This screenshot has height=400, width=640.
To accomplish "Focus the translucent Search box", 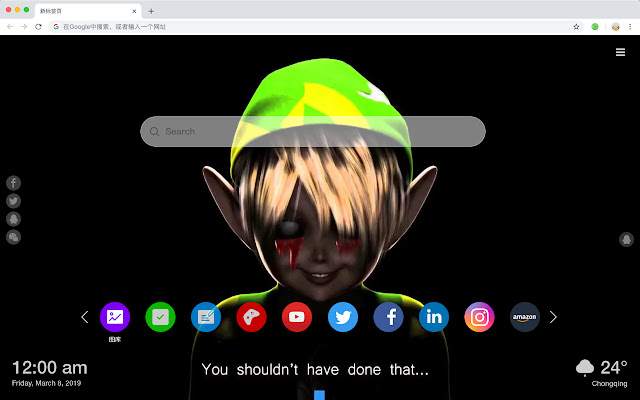I will 313,131.
